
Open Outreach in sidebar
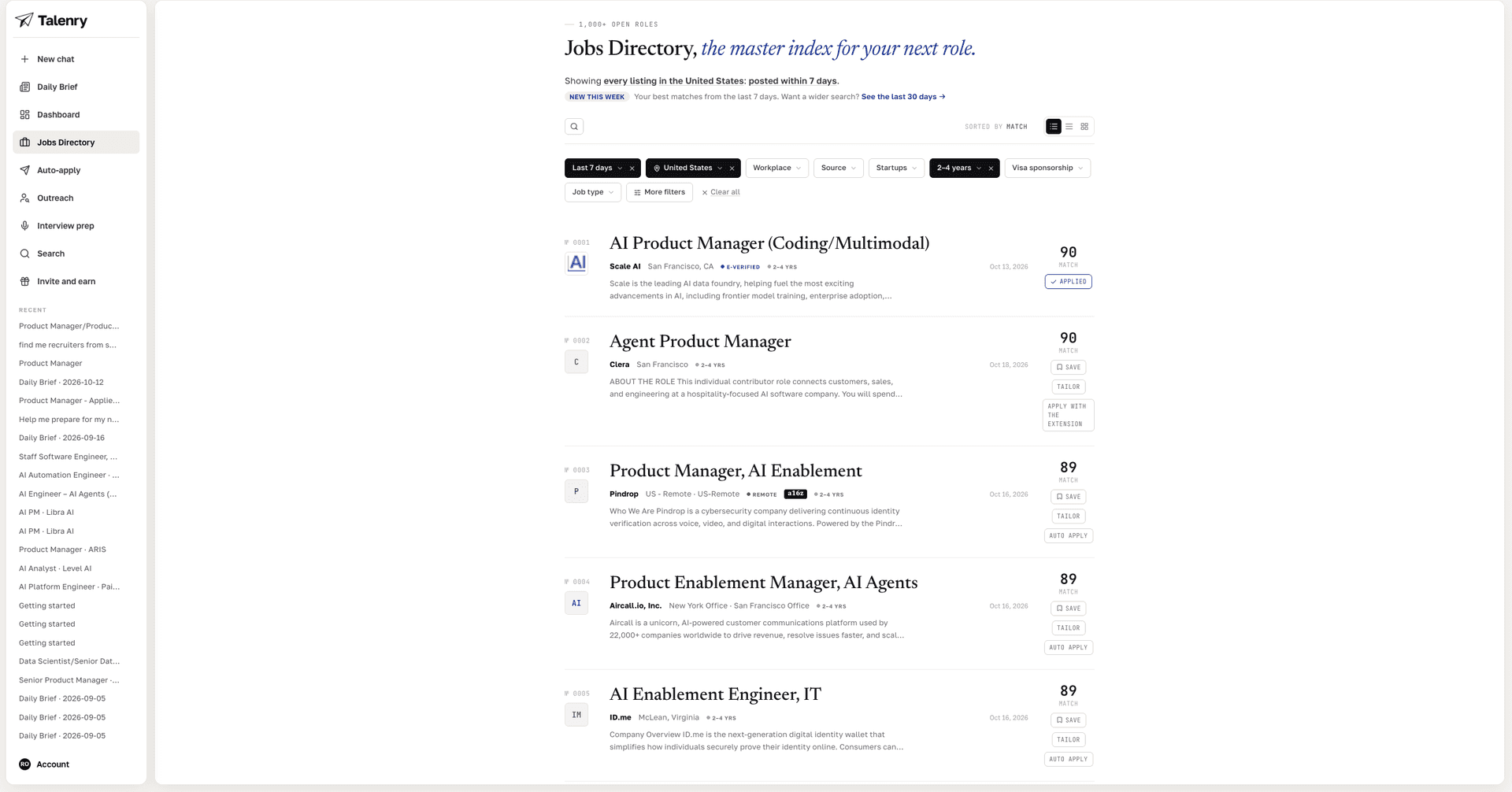[76, 198]
